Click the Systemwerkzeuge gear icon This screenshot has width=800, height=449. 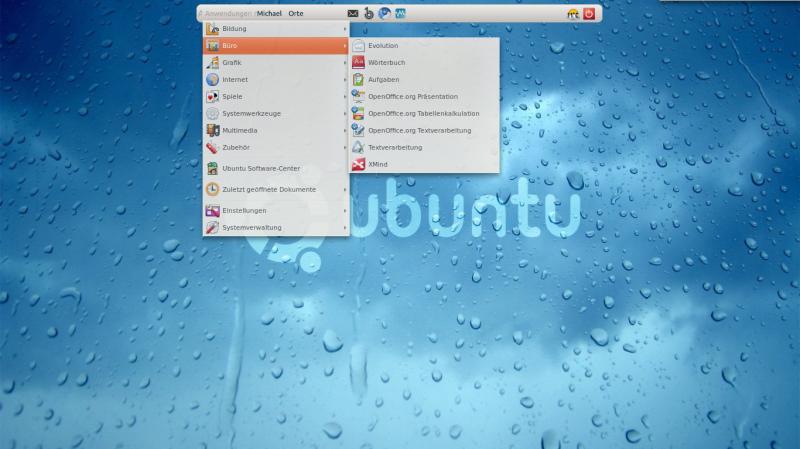(x=212, y=114)
